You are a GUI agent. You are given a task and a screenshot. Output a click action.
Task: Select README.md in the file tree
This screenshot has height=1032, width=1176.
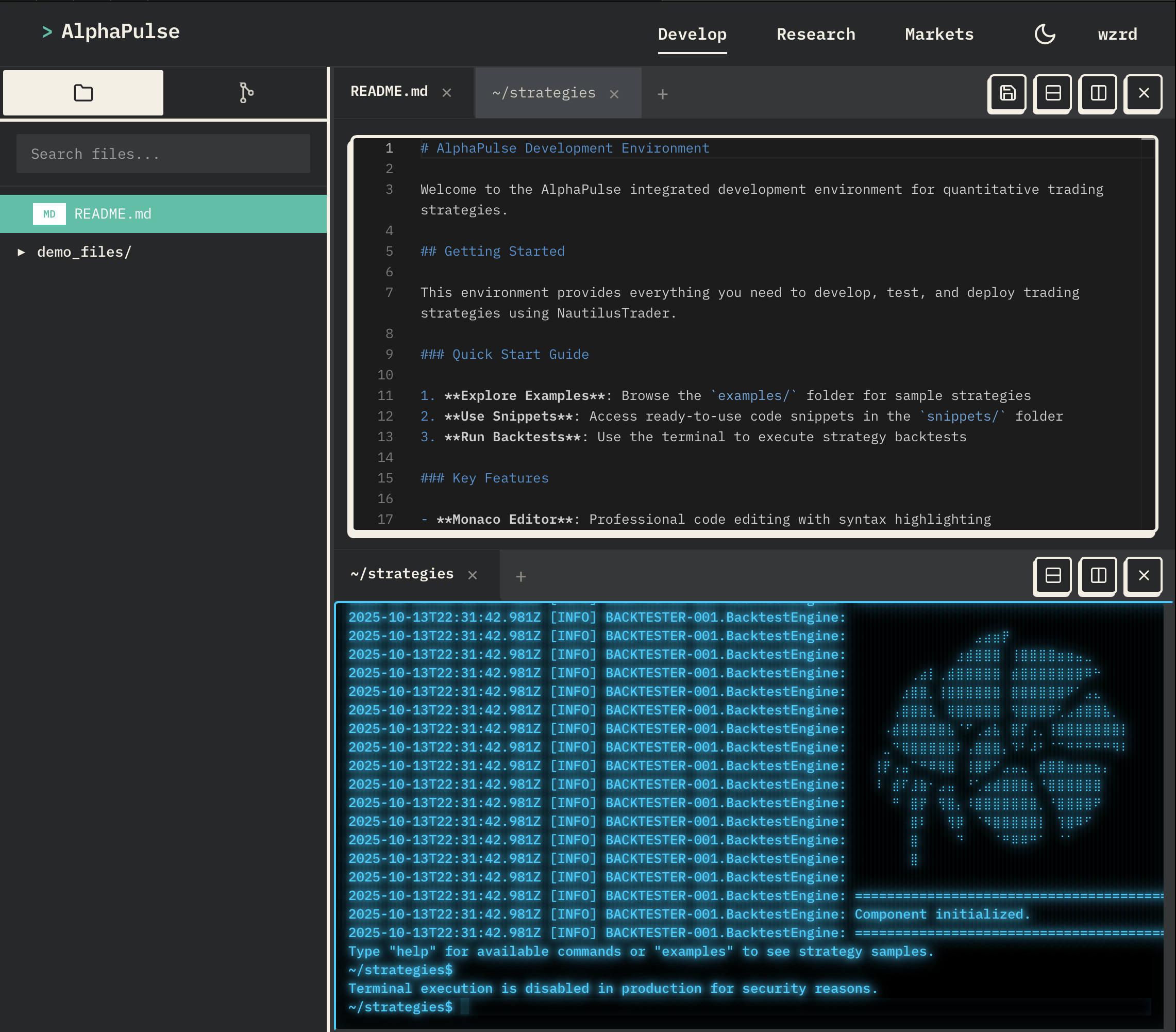tap(113, 214)
